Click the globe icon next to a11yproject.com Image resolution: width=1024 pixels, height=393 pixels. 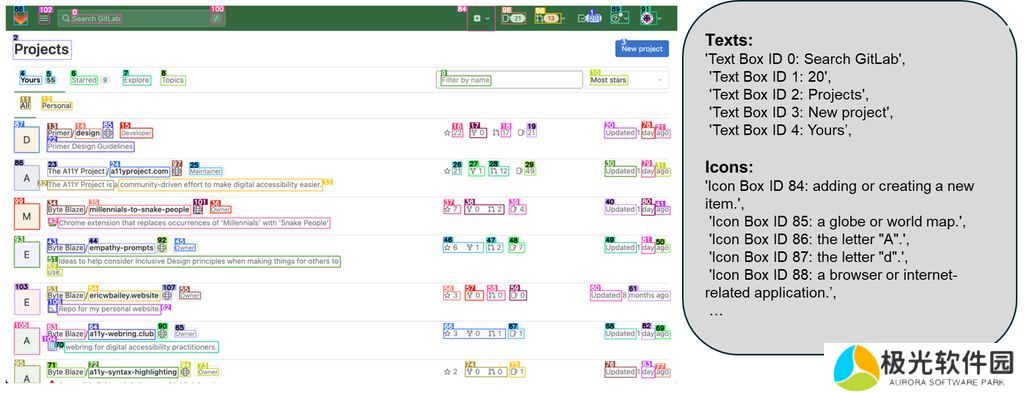(177, 171)
